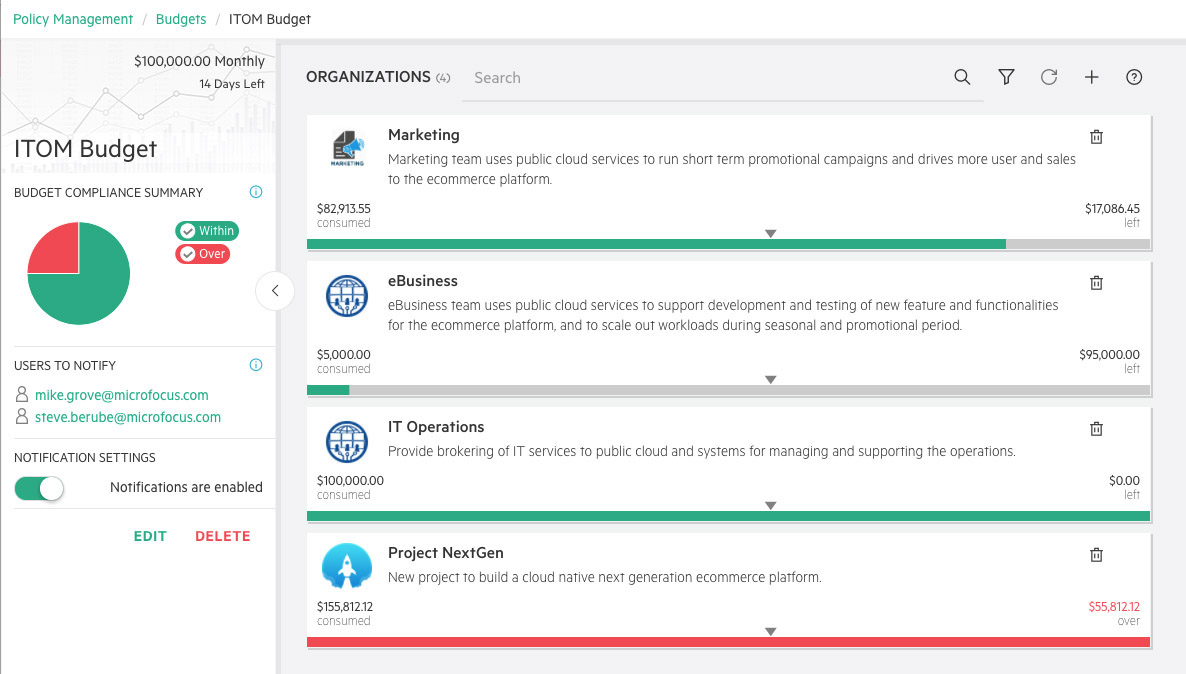Go to Policy Management breadcrumb
The height and width of the screenshot is (674, 1186).
[x=73, y=19]
